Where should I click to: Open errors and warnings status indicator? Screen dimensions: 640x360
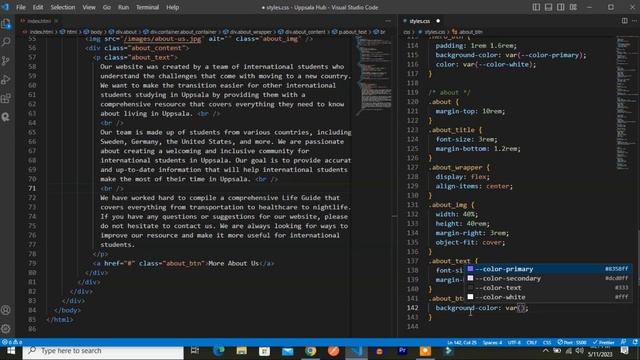click(12, 342)
